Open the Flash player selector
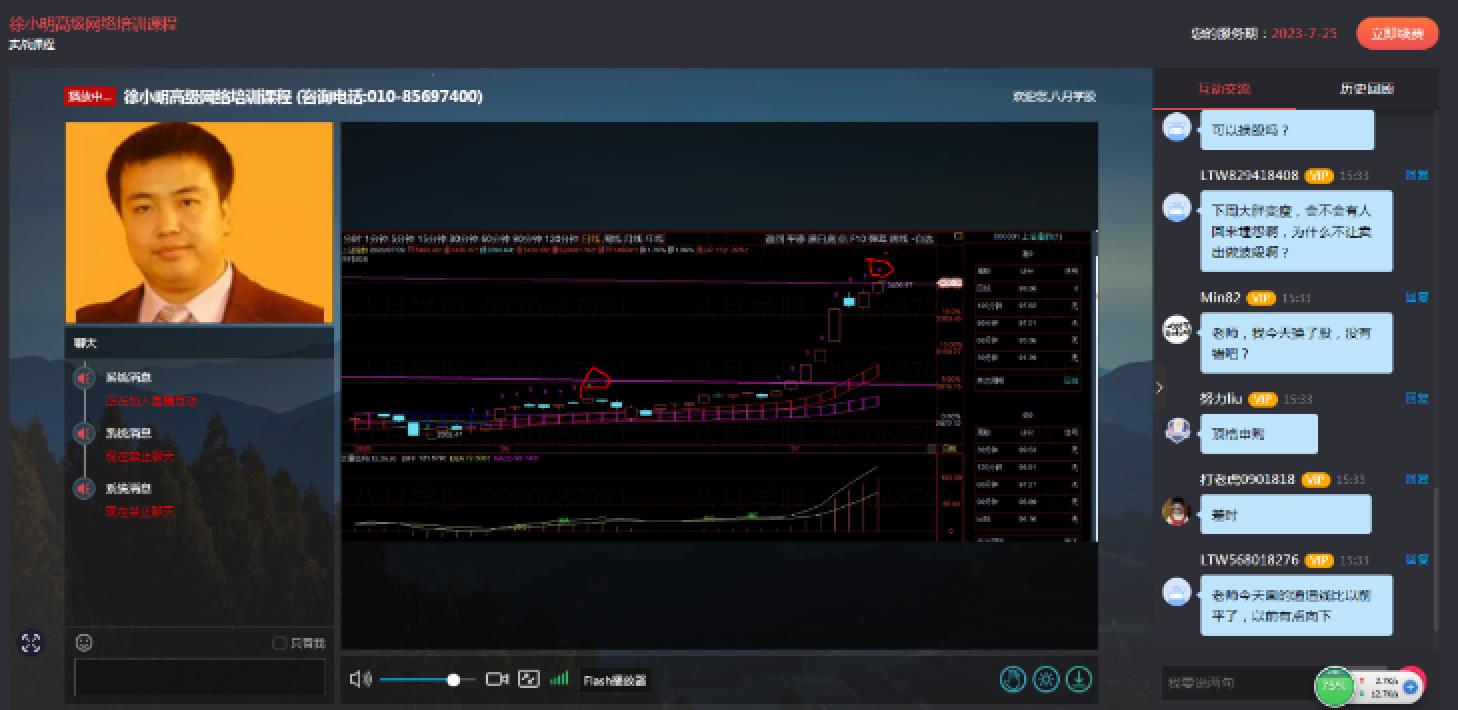This screenshot has width=1458, height=710. coord(615,681)
